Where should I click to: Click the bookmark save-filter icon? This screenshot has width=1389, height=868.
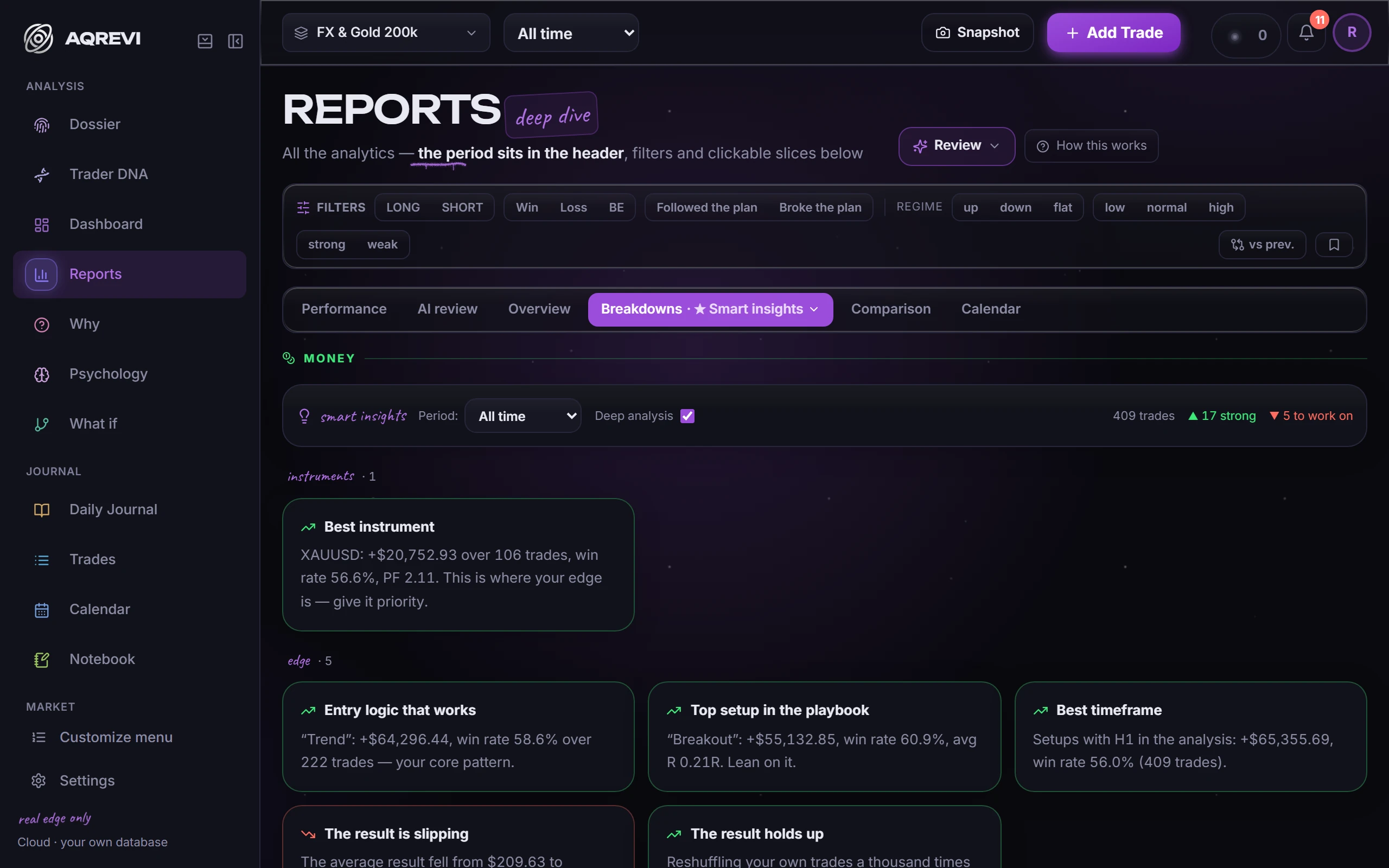tap(1334, 245)
